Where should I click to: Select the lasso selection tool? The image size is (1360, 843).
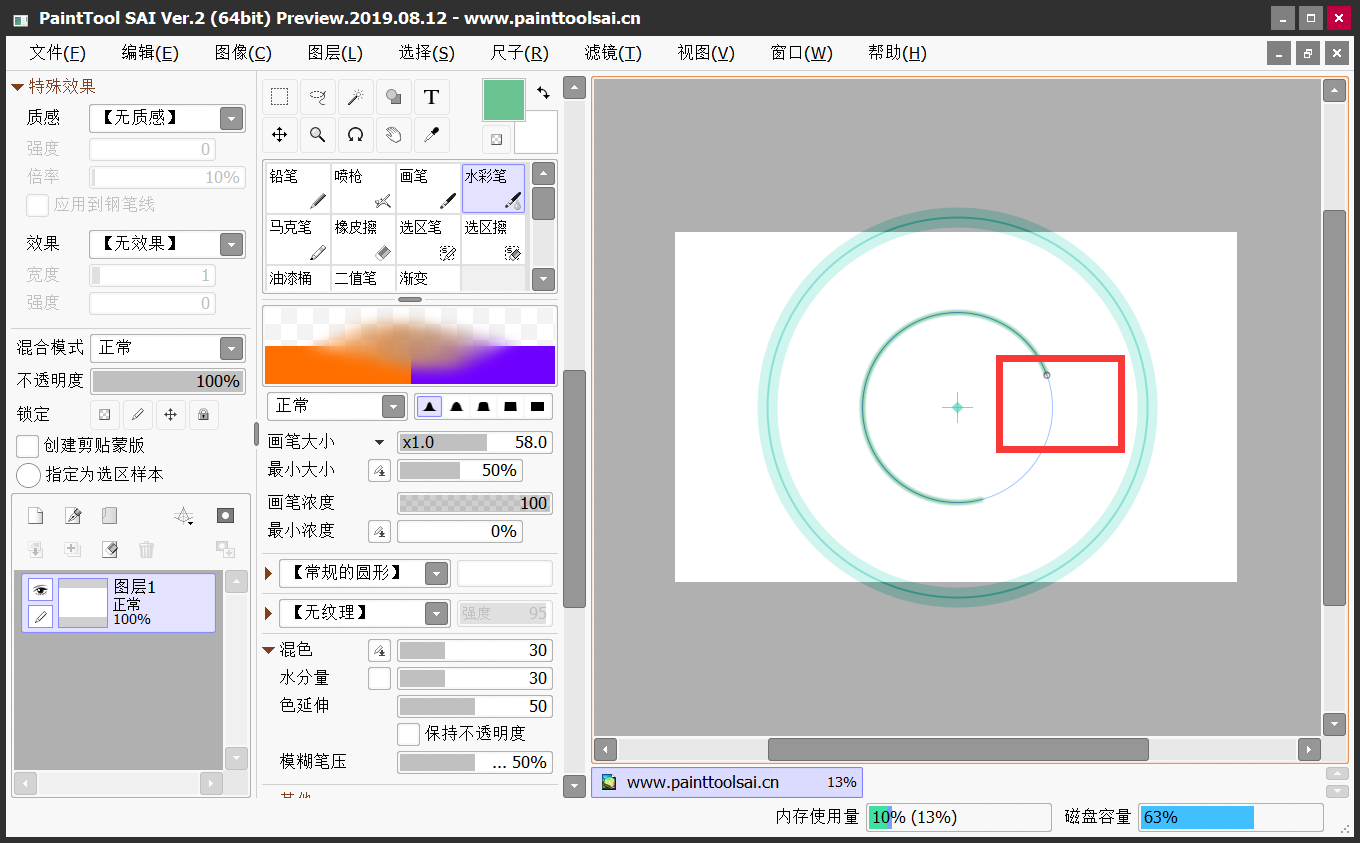click(318, 97)
